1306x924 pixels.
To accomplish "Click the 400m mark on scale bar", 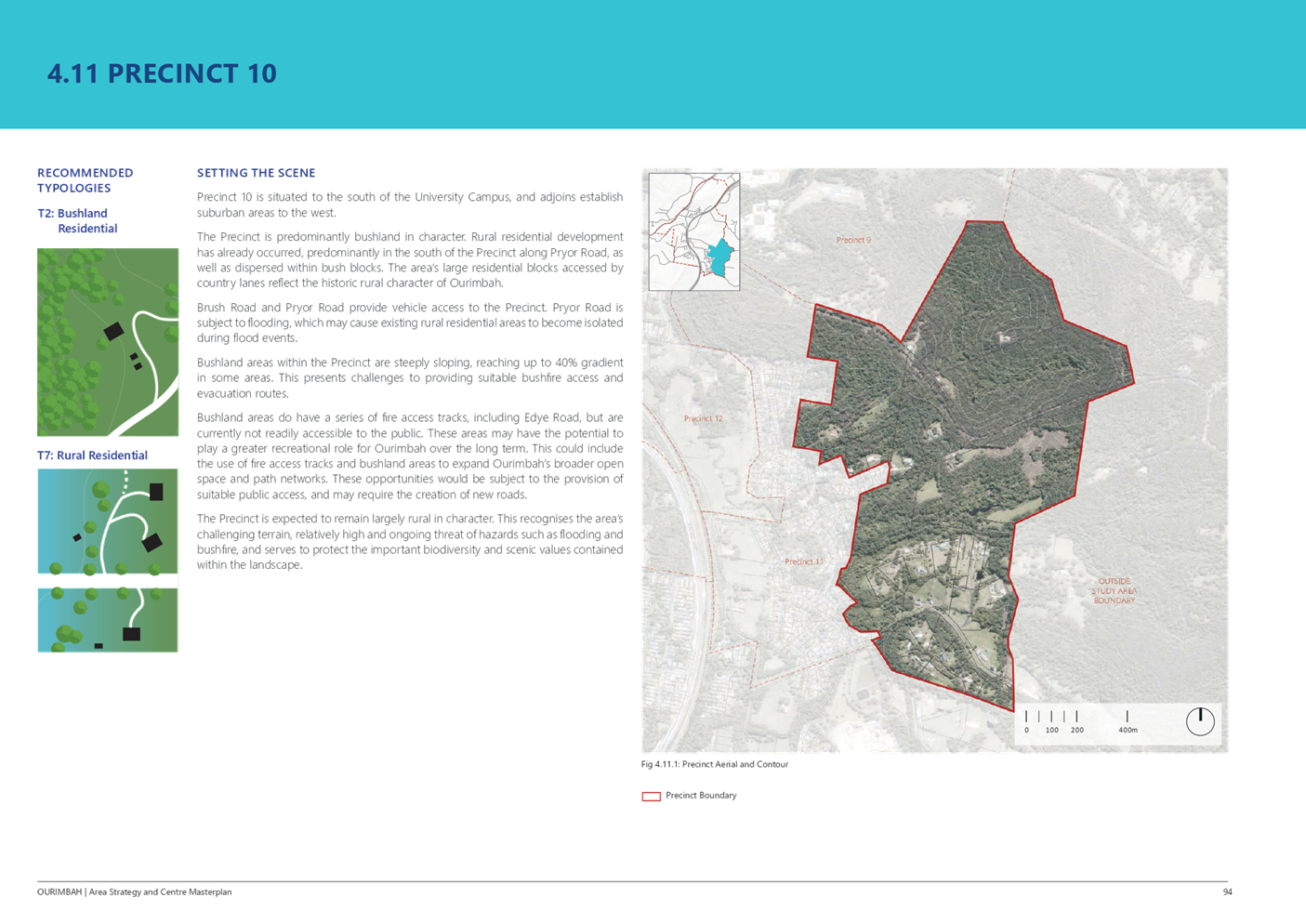I will coord(1127,730).
